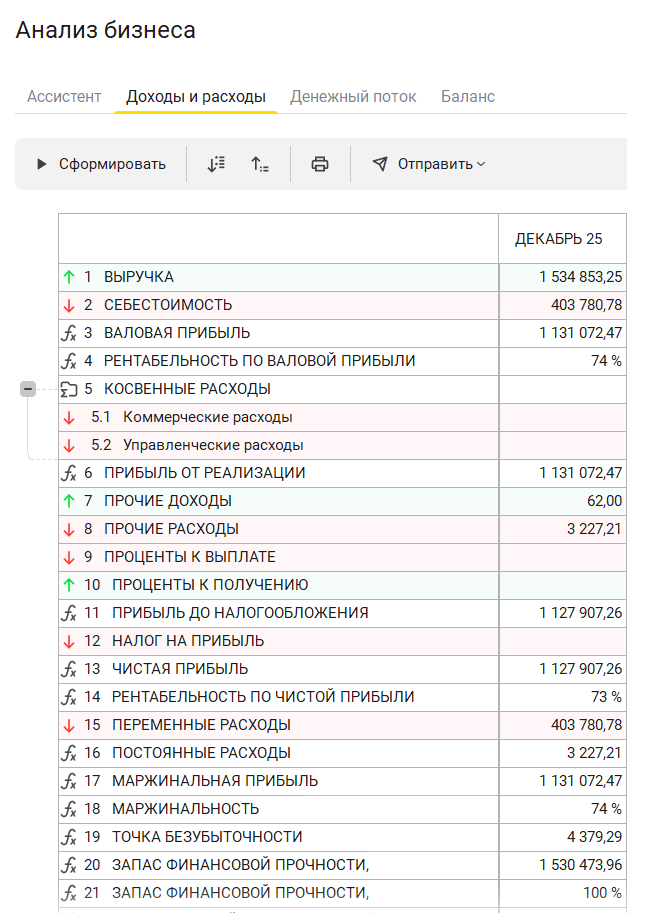
Task: Click the ЧИСТАЯ ПРИБЫЛЬ value cell
Action: pyautogui.click(x=562, y=669)
